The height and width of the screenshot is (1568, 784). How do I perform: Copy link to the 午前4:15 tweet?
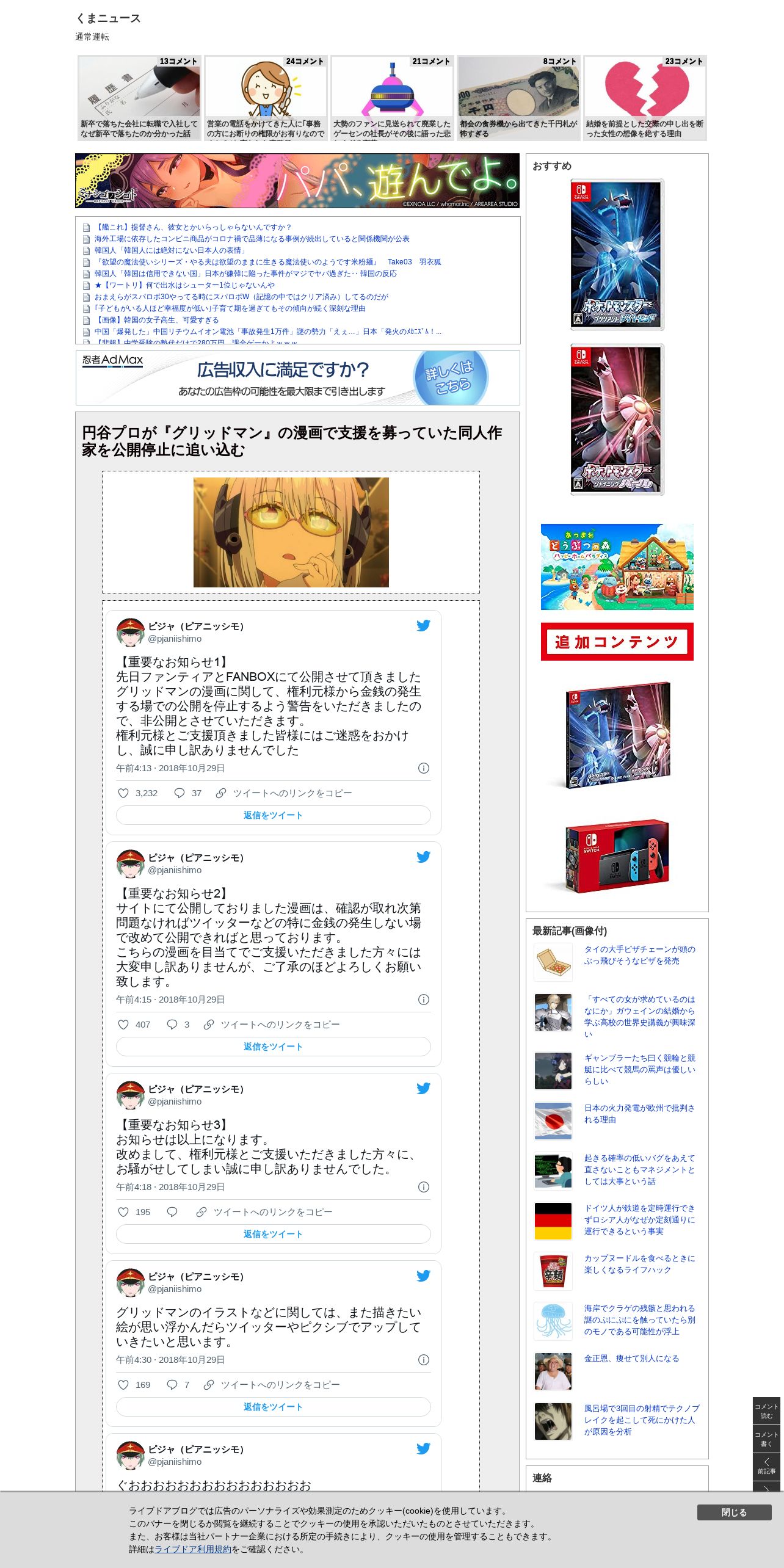pos(272,1025)
